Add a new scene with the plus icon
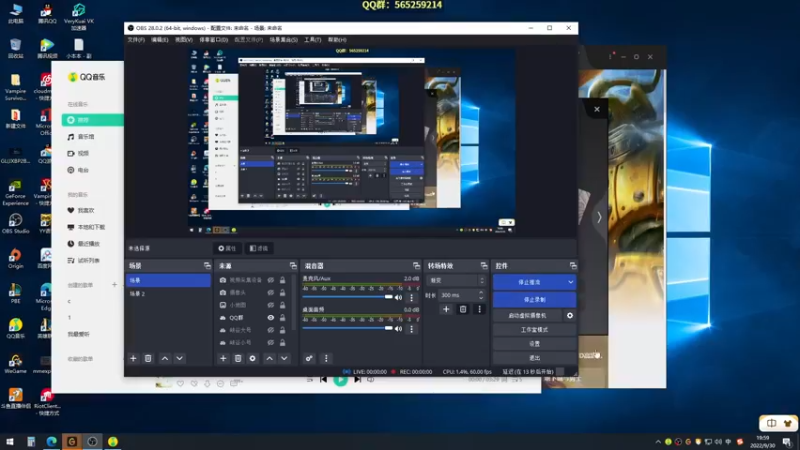This screenshot has width=800, height=450. (133, 358)
